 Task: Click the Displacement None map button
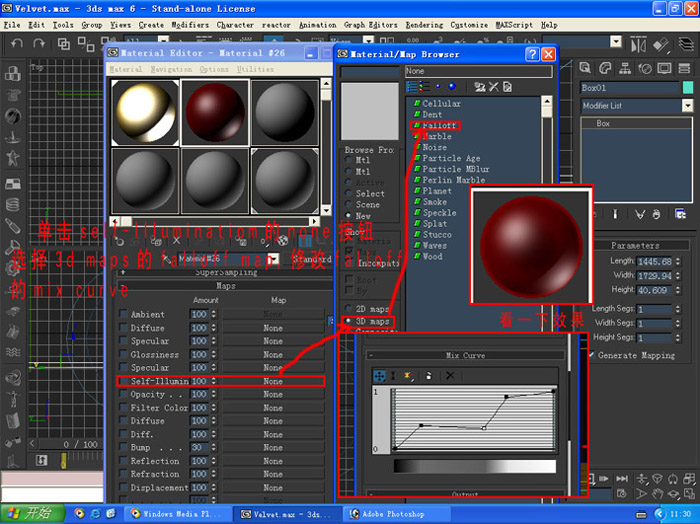coord(273,487)
